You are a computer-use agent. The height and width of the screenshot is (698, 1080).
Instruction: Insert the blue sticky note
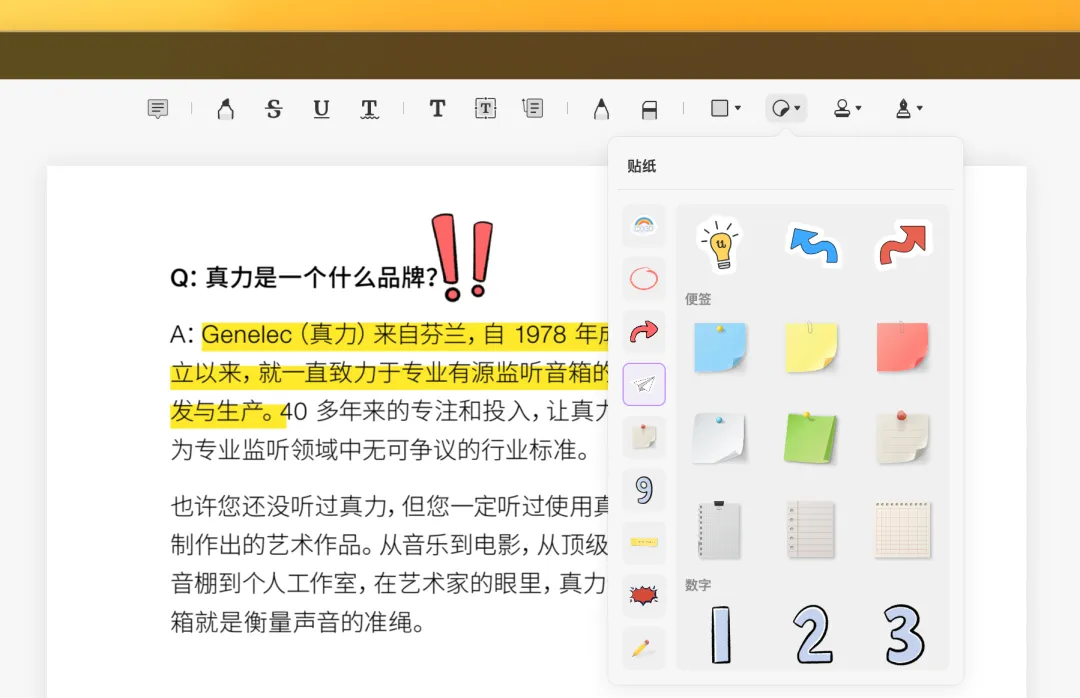point(720,348)
